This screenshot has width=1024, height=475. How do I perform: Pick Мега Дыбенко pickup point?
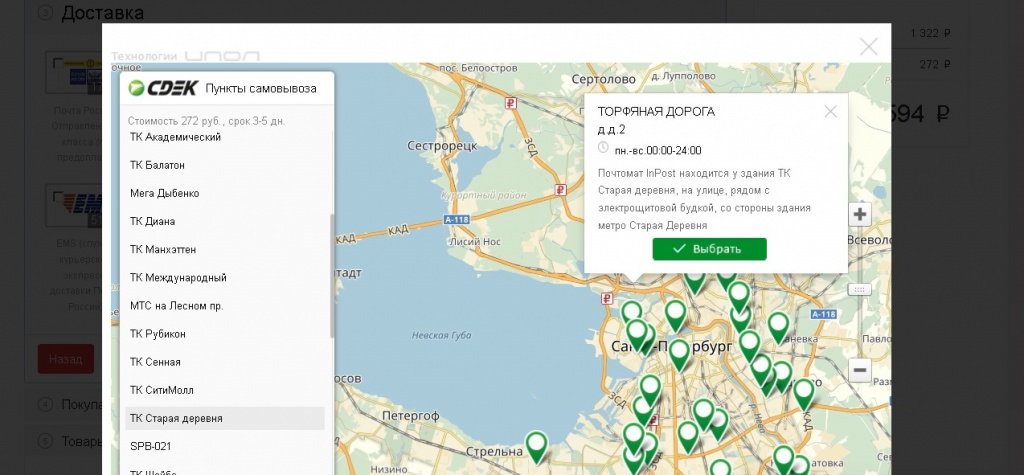click(x=165, y=193)
